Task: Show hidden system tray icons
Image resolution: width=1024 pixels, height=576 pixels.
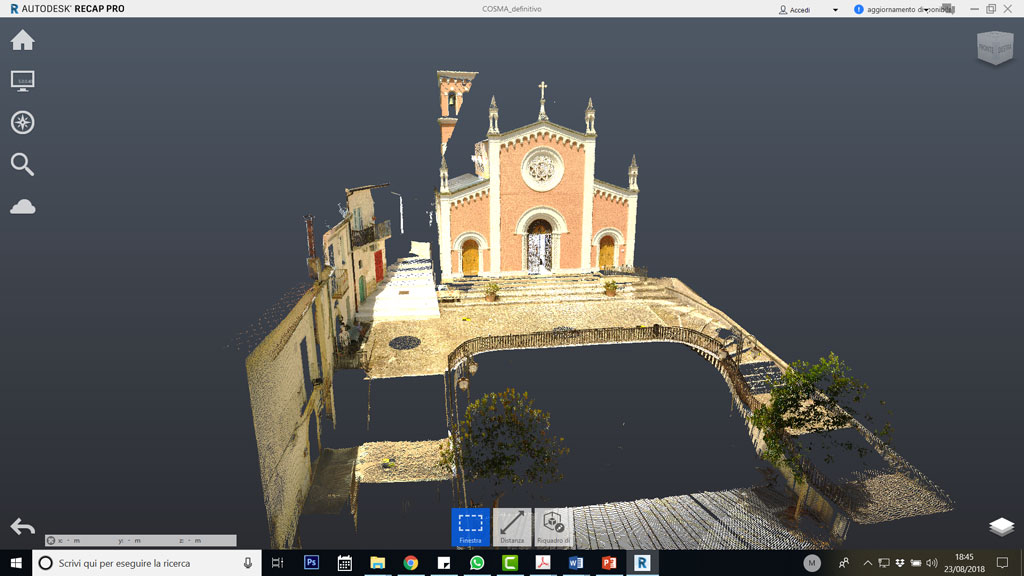Action: (867, 563)
